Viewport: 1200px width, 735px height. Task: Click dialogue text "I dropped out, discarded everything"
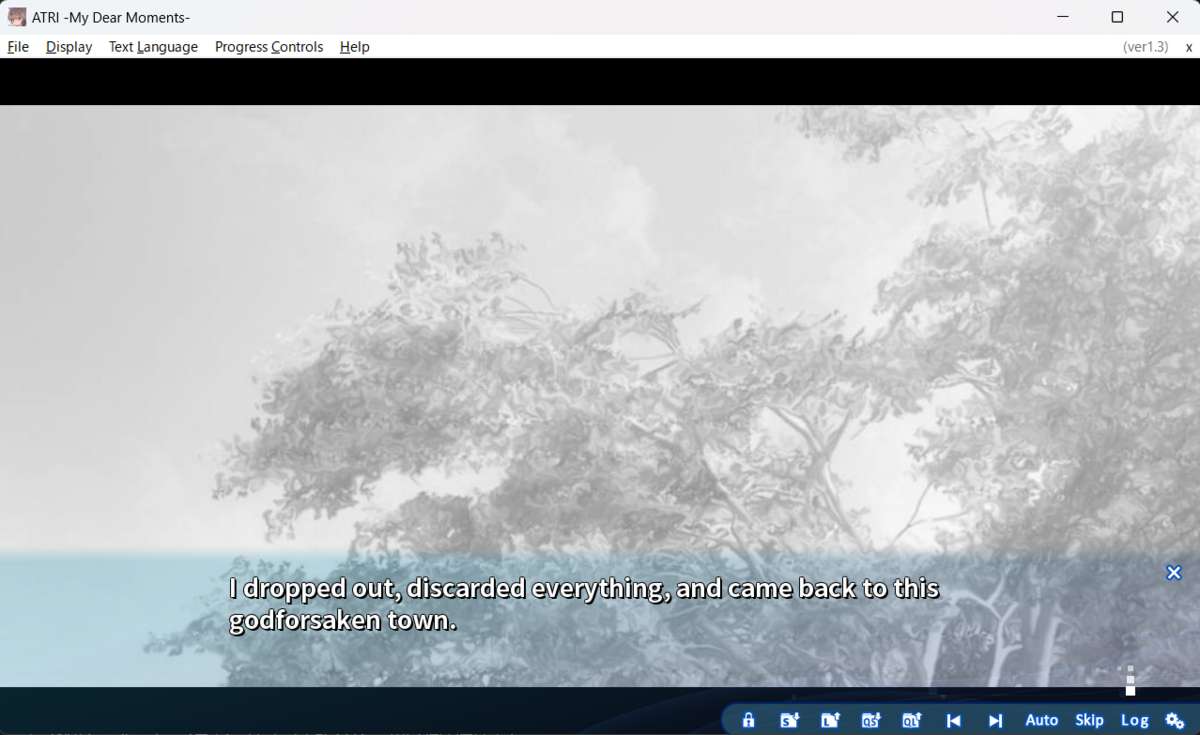447,589
